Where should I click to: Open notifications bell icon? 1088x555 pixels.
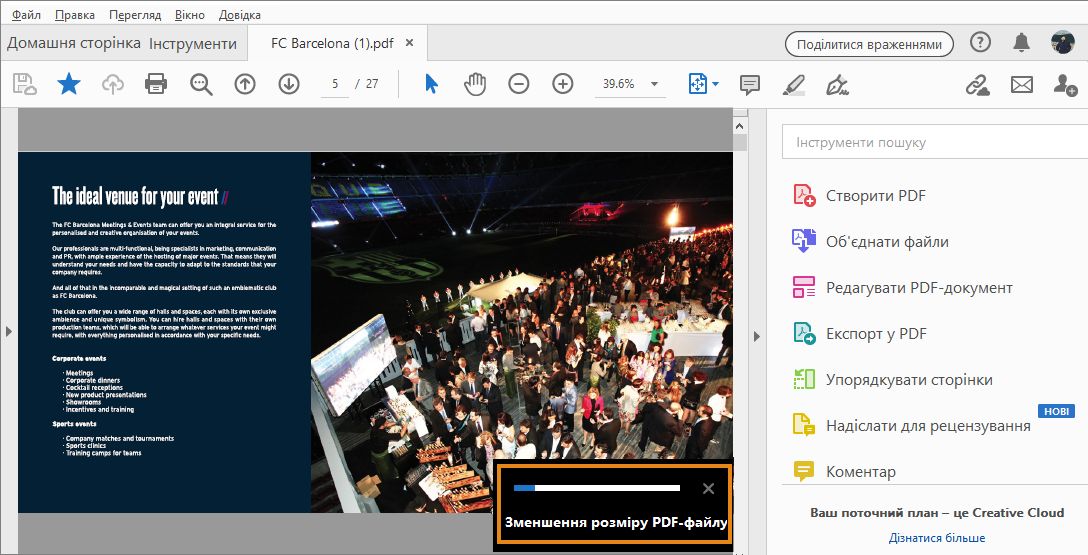pos(1021,42)
